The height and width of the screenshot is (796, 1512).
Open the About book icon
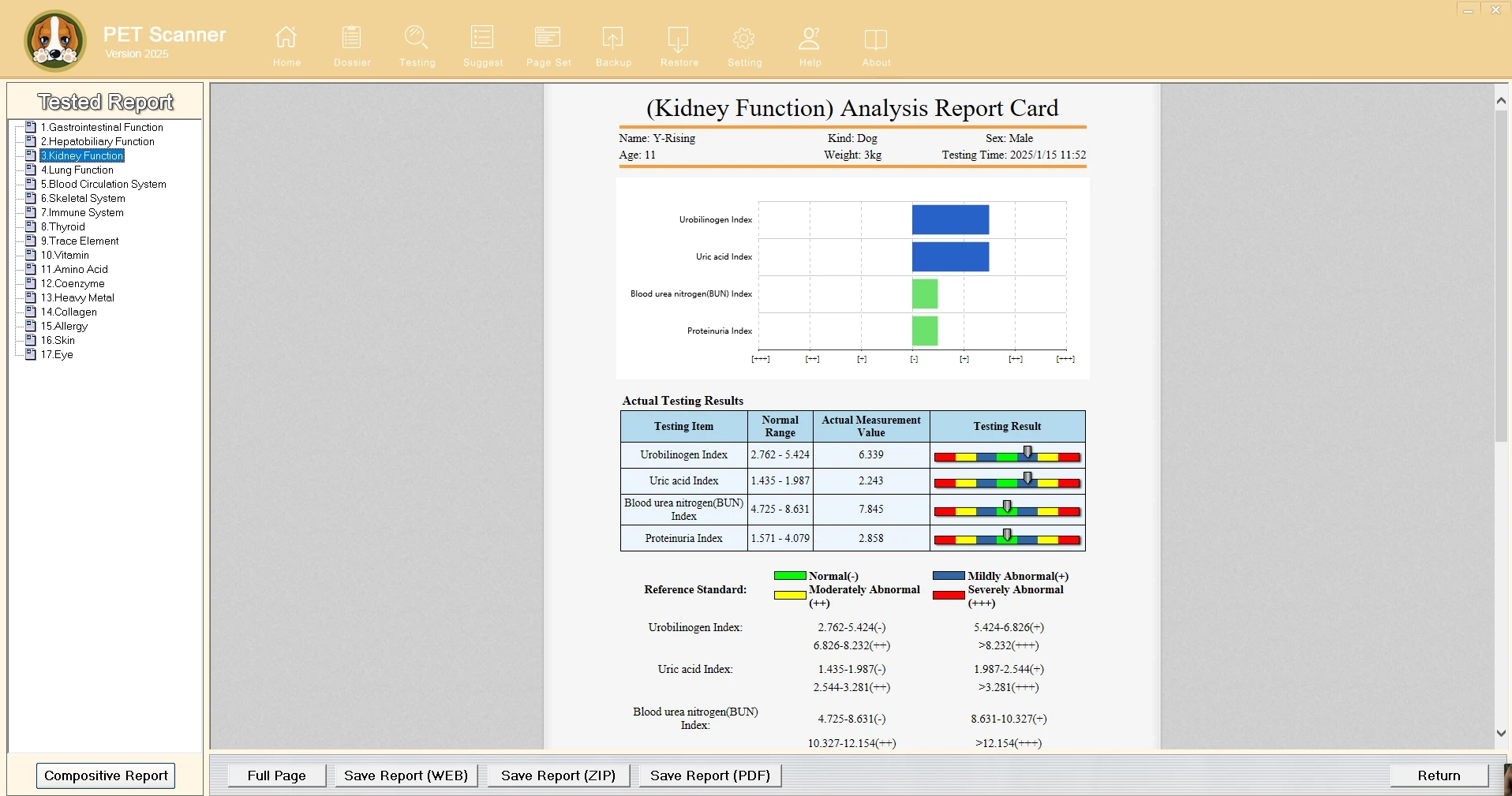[876, 38]
